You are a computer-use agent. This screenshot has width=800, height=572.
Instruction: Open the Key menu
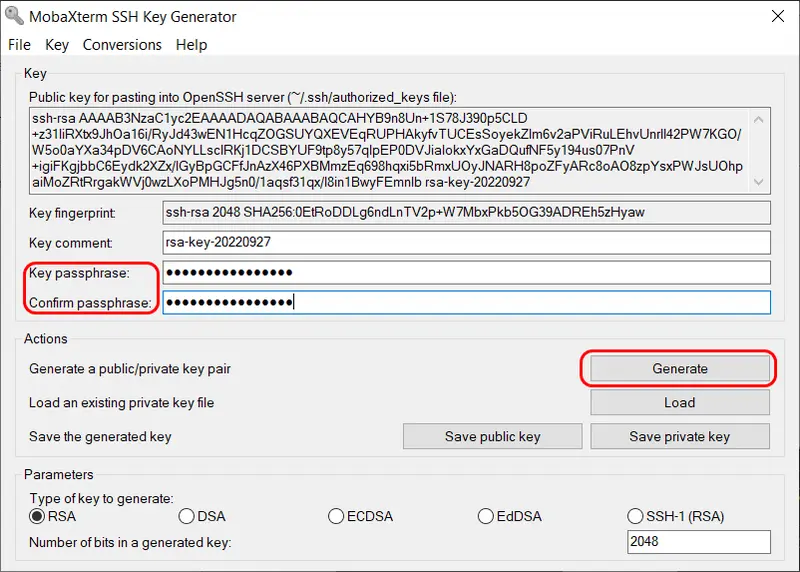[57, 45]
